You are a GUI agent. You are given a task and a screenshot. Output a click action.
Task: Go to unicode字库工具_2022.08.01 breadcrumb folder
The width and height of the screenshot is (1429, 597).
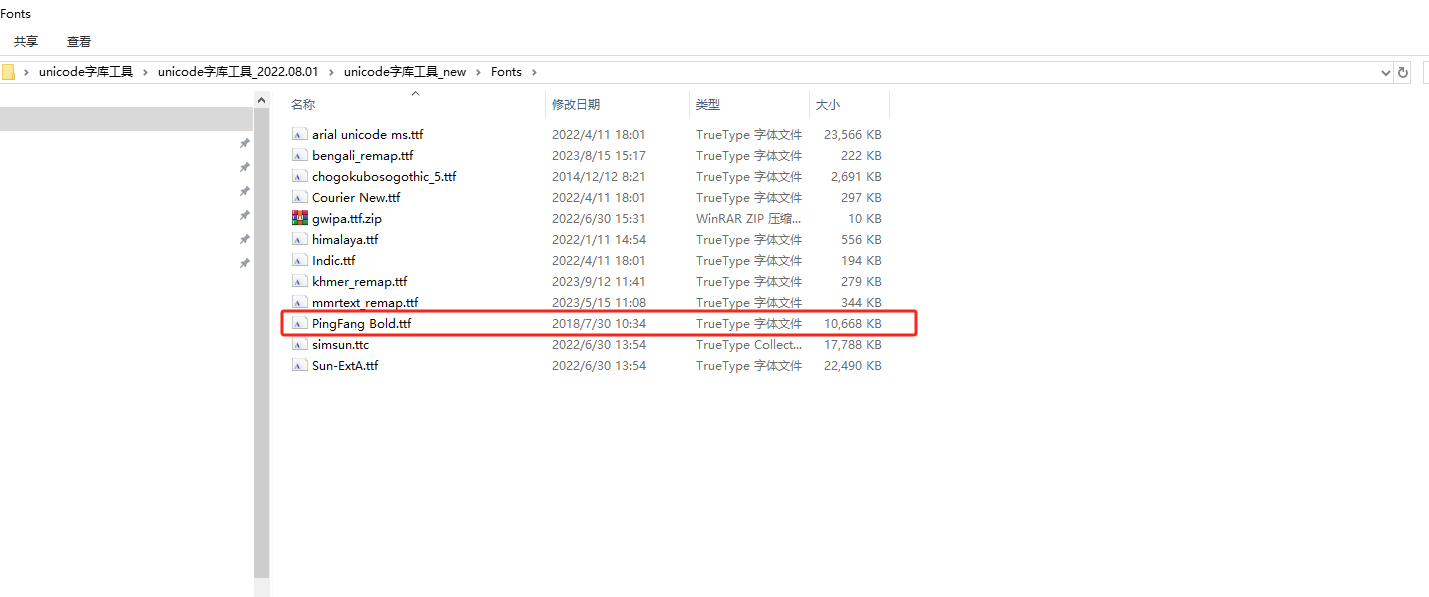(x=238, y=72)
